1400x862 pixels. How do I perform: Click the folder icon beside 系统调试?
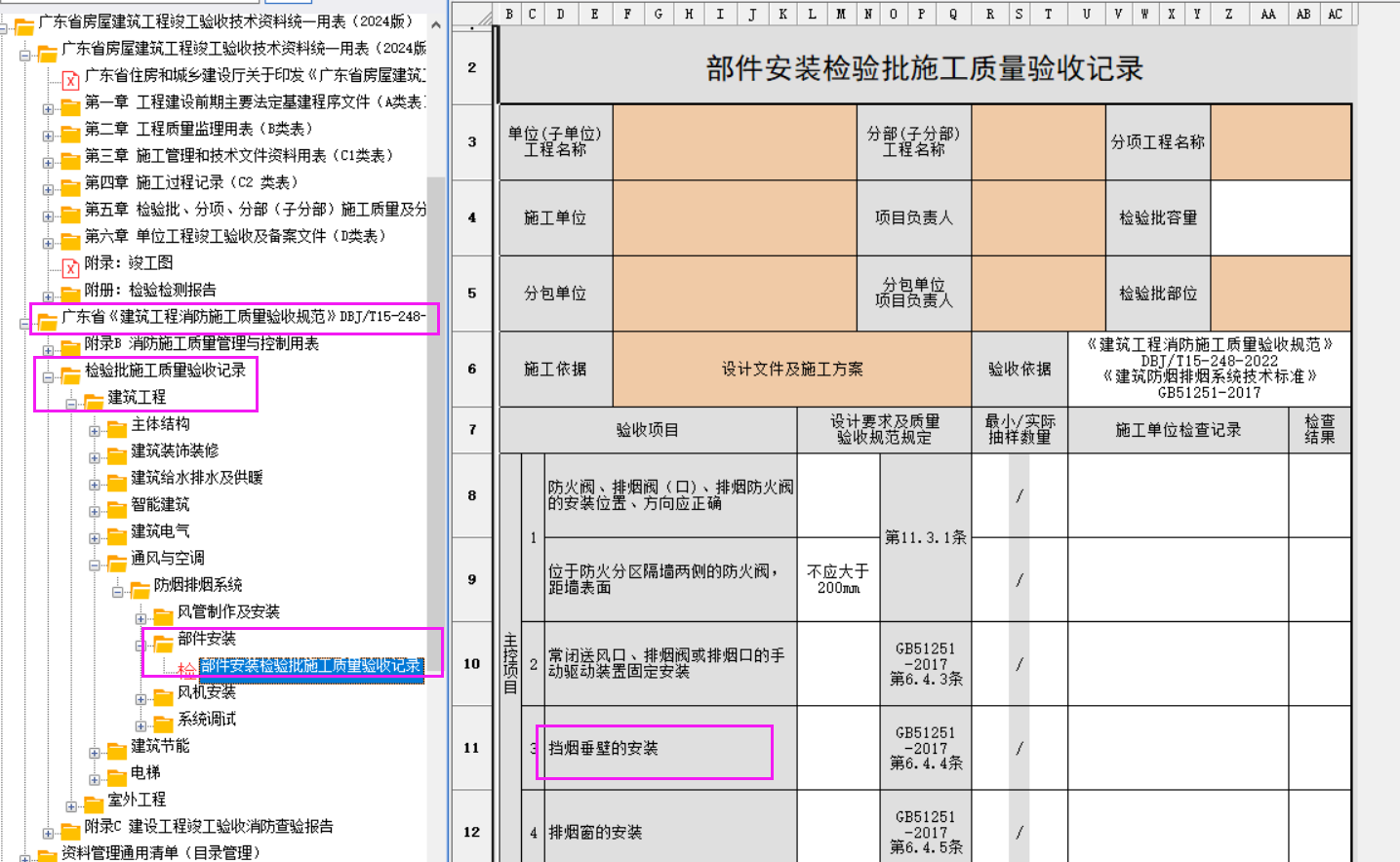[x=163, y=724]
